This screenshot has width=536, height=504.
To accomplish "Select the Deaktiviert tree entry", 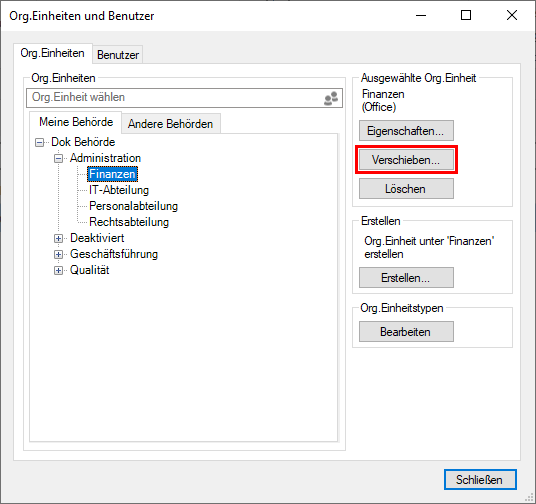I will 97,238.
